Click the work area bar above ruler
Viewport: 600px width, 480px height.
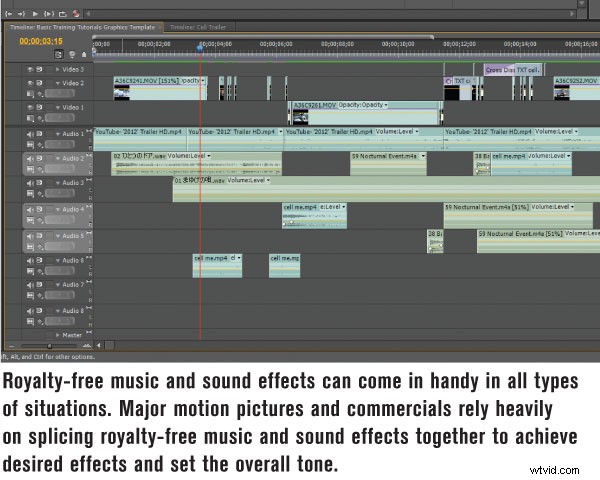pyautogui.click(x=263, y=37)
